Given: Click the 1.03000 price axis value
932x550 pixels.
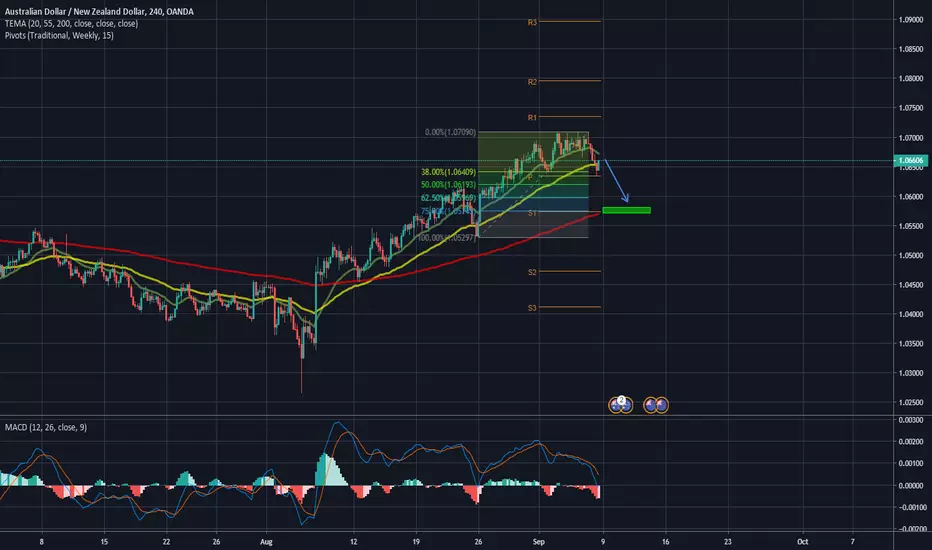Looking at the screenshot, I should click(911, 373).
